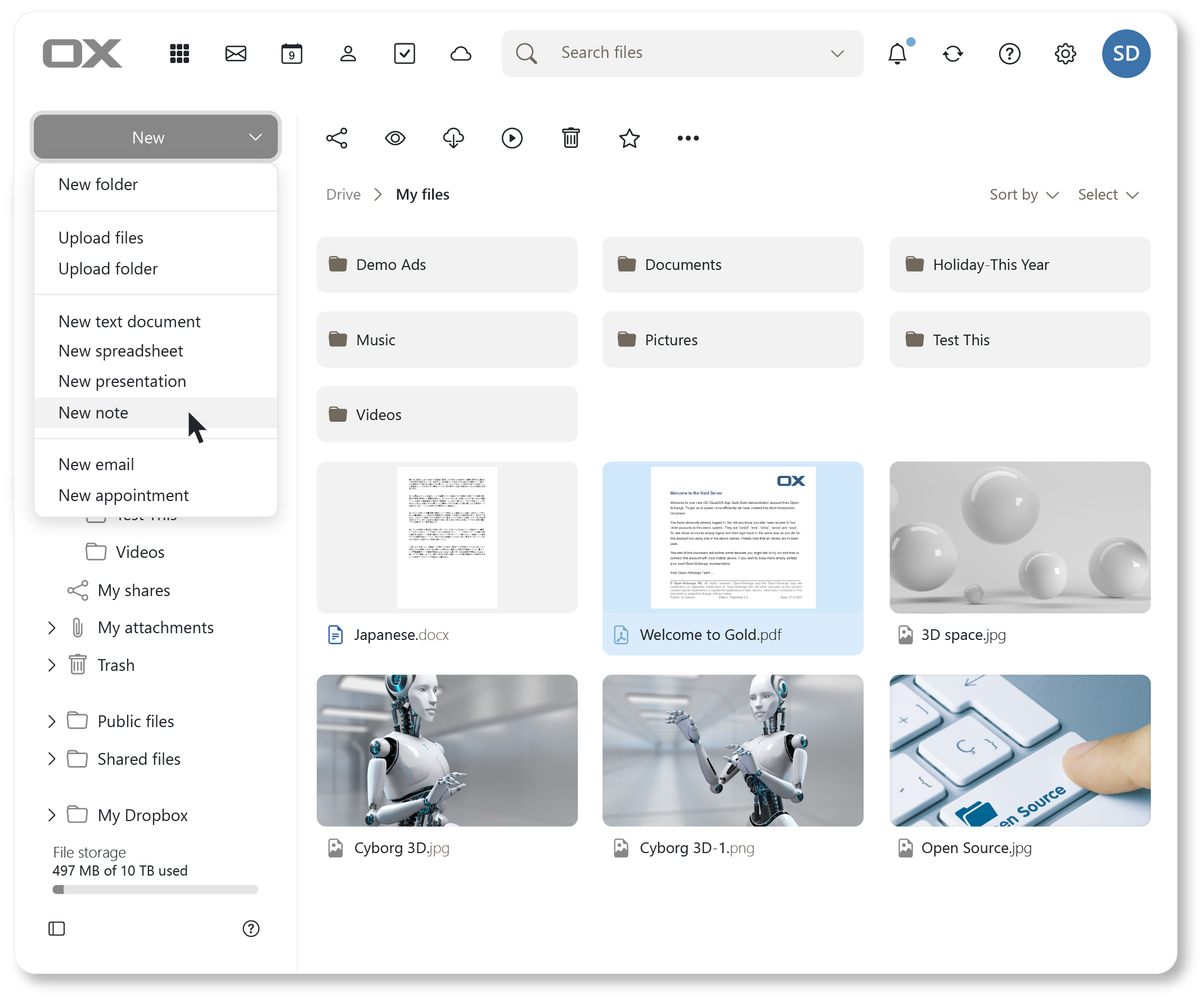Click the New dropdown button

(x=155, y=138)
